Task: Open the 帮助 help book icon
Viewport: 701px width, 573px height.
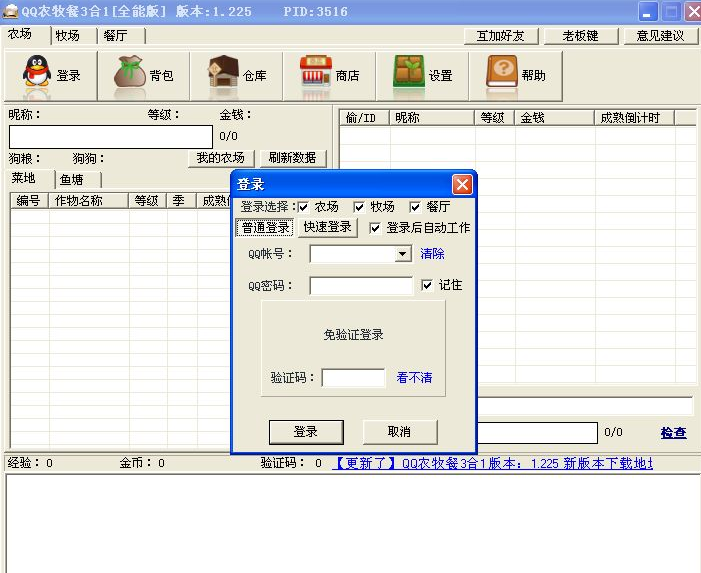Action: [502, 71]
